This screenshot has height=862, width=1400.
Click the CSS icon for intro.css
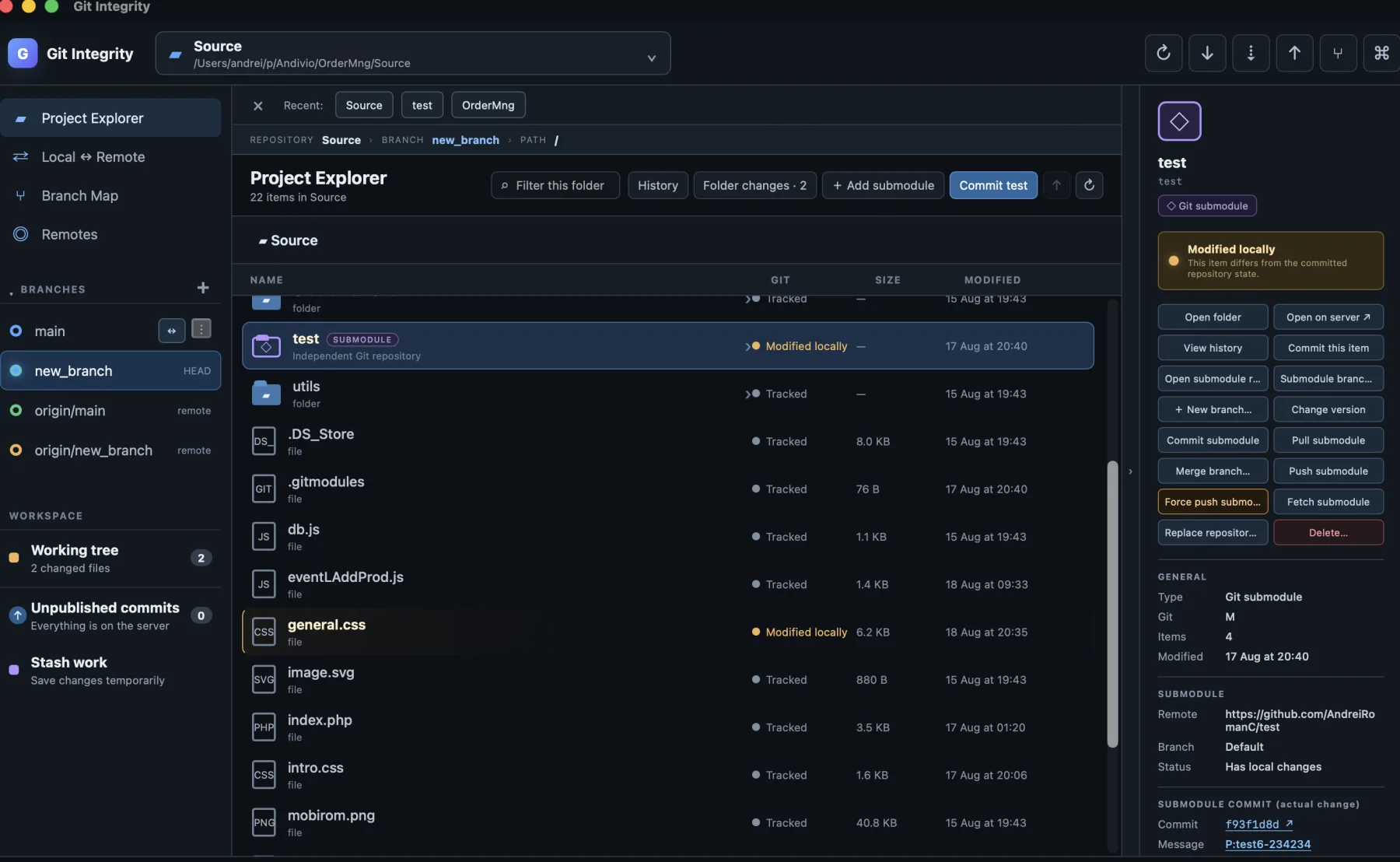coord(264,775)
